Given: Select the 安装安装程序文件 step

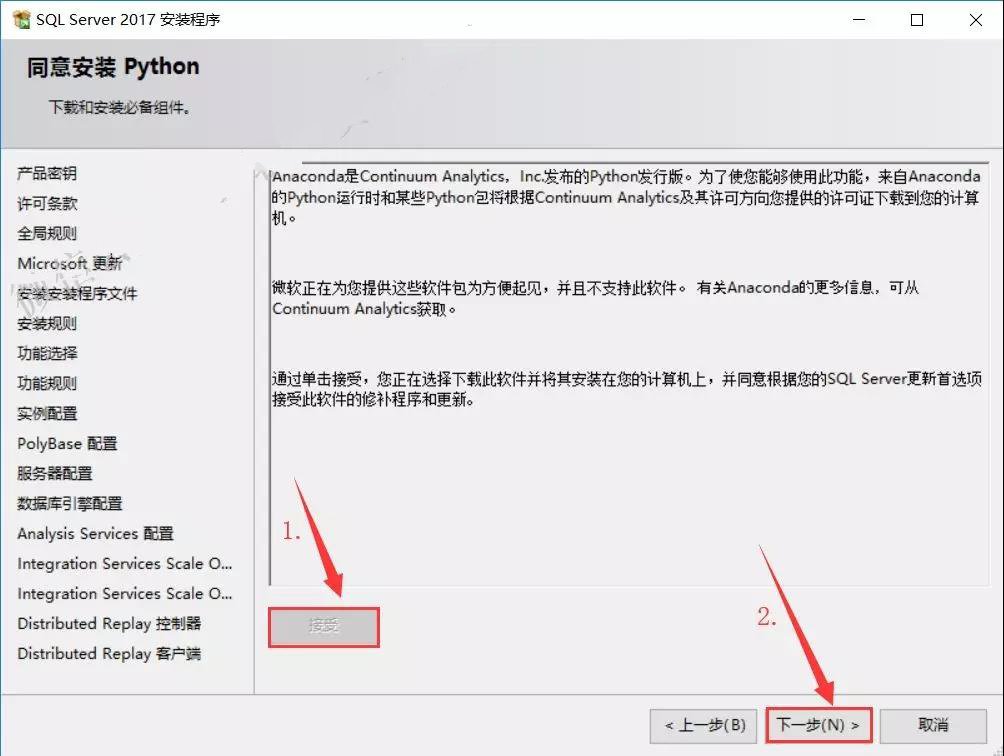Looking at the screenshot, I should pos(77,293).
